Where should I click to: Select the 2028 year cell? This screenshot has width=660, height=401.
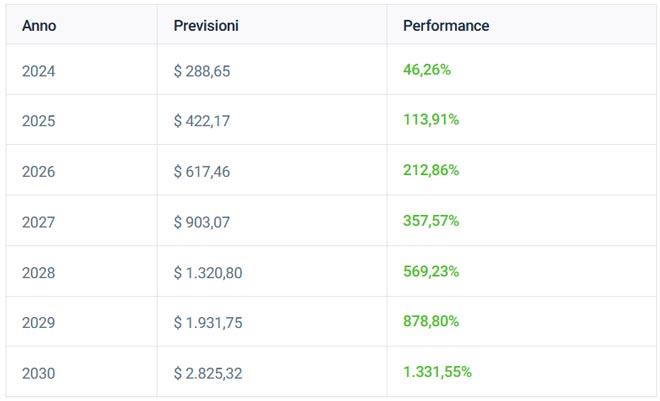[x=38, y=272]
